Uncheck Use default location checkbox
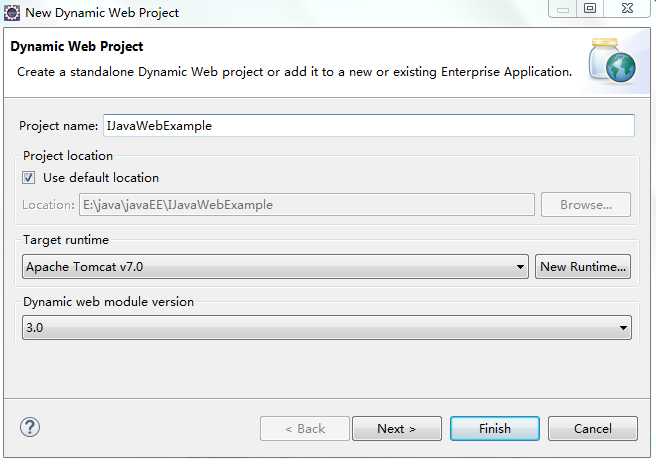Viewport: 656px width, 459px height. point(28,178)
